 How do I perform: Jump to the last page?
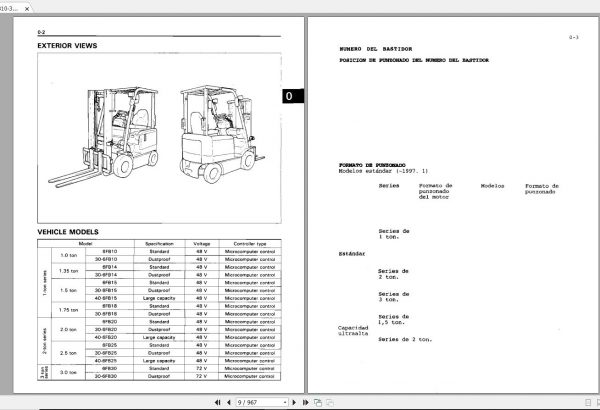pyautogui.click(x=305, y=402)
